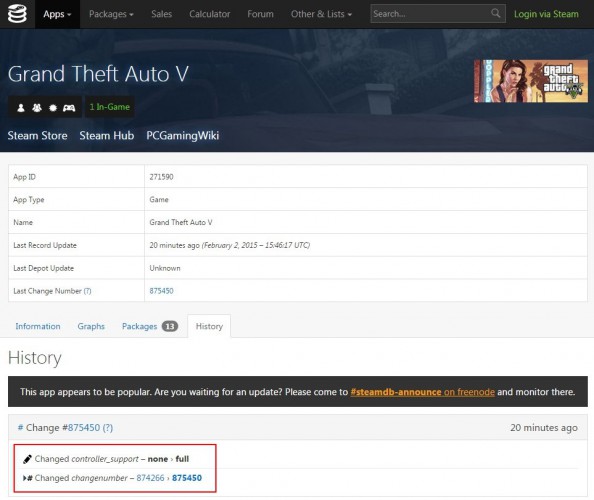
Task: Click the controller support gamepad icon
Action: point(69,108)
